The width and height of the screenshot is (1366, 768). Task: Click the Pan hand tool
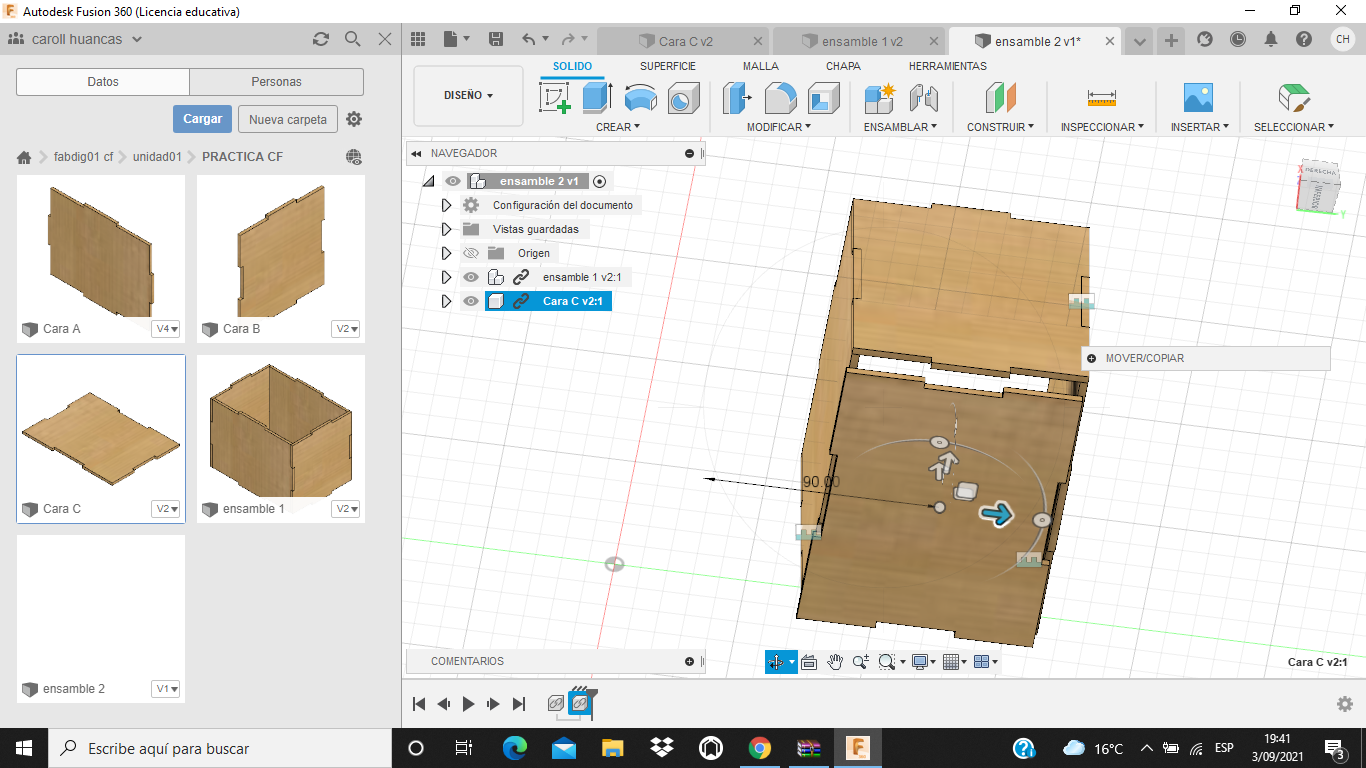click(835, 662)
